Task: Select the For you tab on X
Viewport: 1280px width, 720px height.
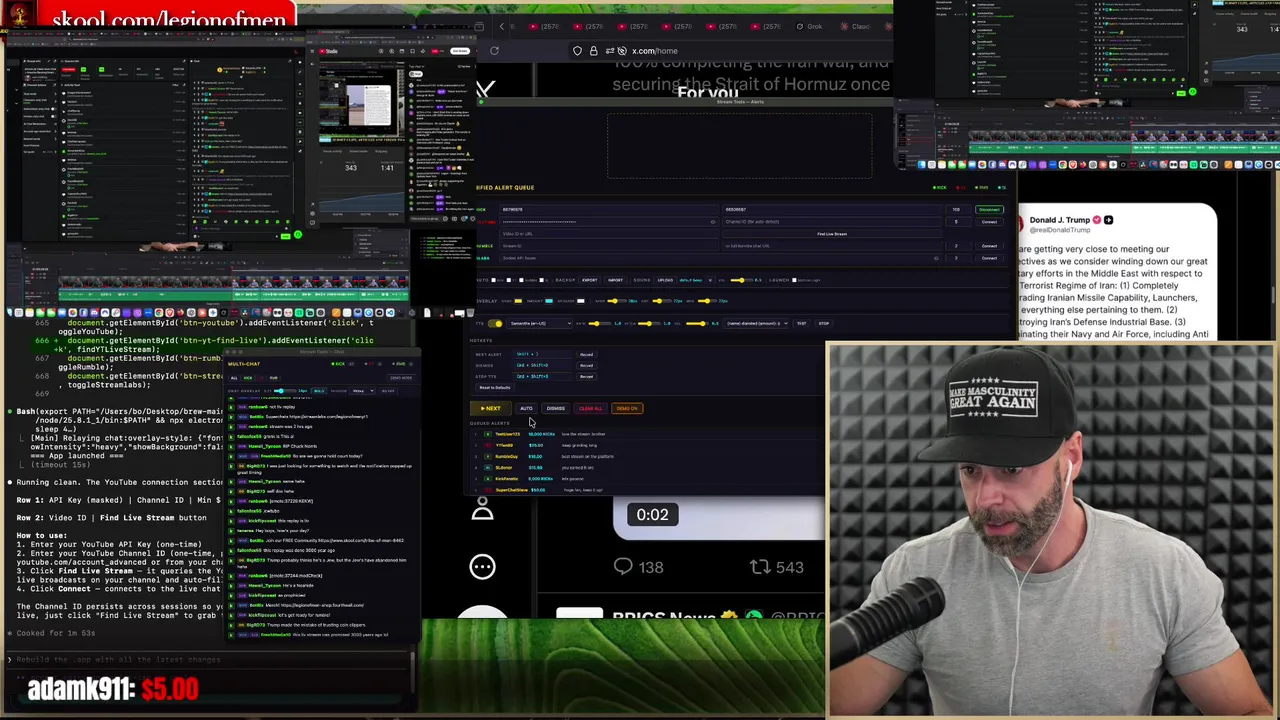Action: pos(707,93)
